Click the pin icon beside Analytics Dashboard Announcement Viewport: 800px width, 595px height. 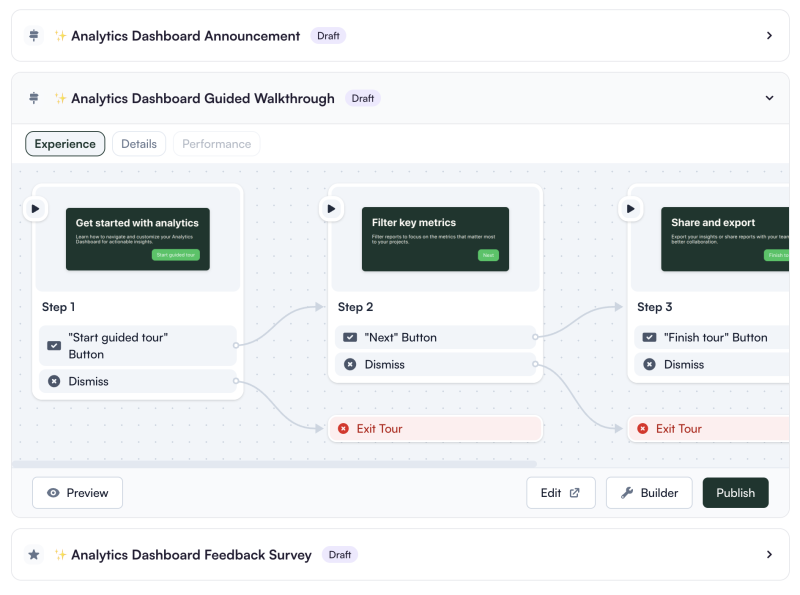(x=33, y=35)
